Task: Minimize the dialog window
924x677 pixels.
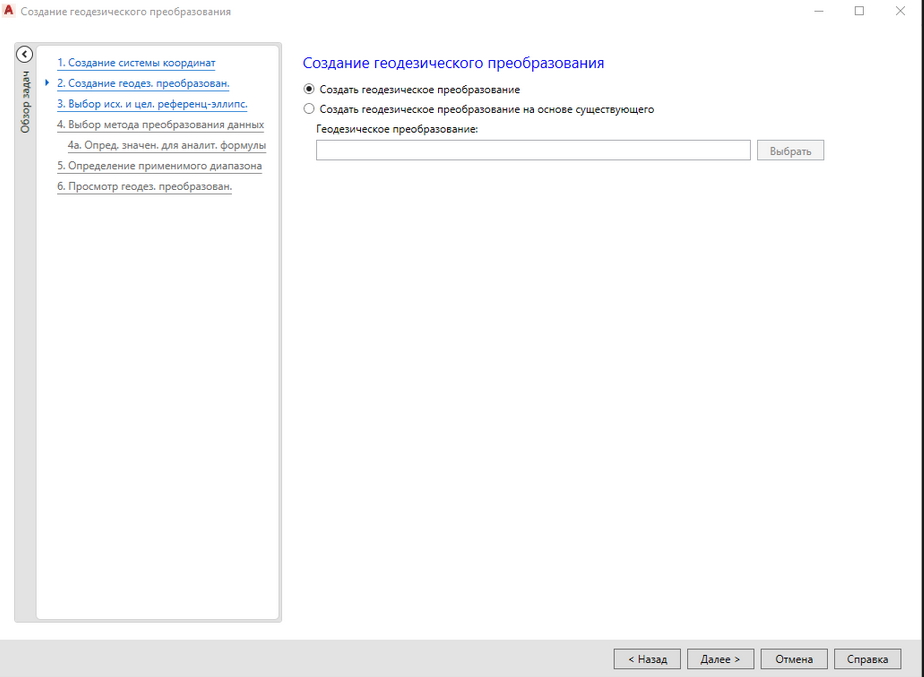Action: pyautogui.click(x=819, y=11)
